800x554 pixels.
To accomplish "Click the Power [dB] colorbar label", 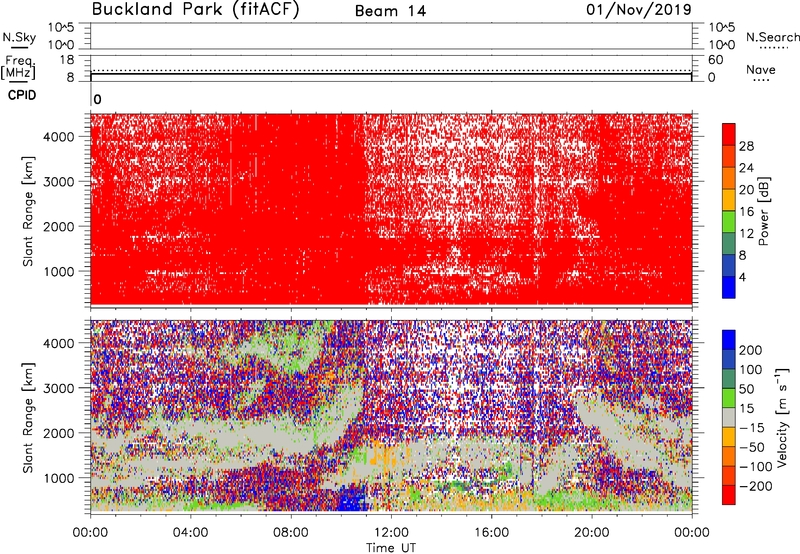I will [x=763, y=211].
